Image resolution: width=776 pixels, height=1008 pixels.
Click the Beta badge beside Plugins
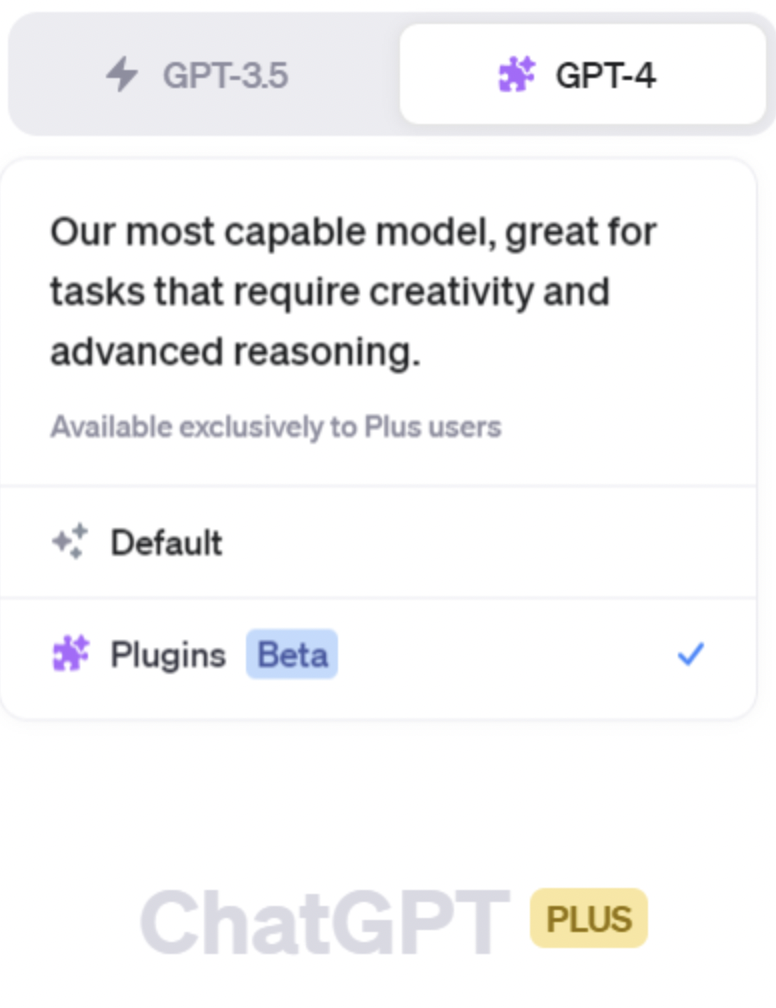(292, 654)
